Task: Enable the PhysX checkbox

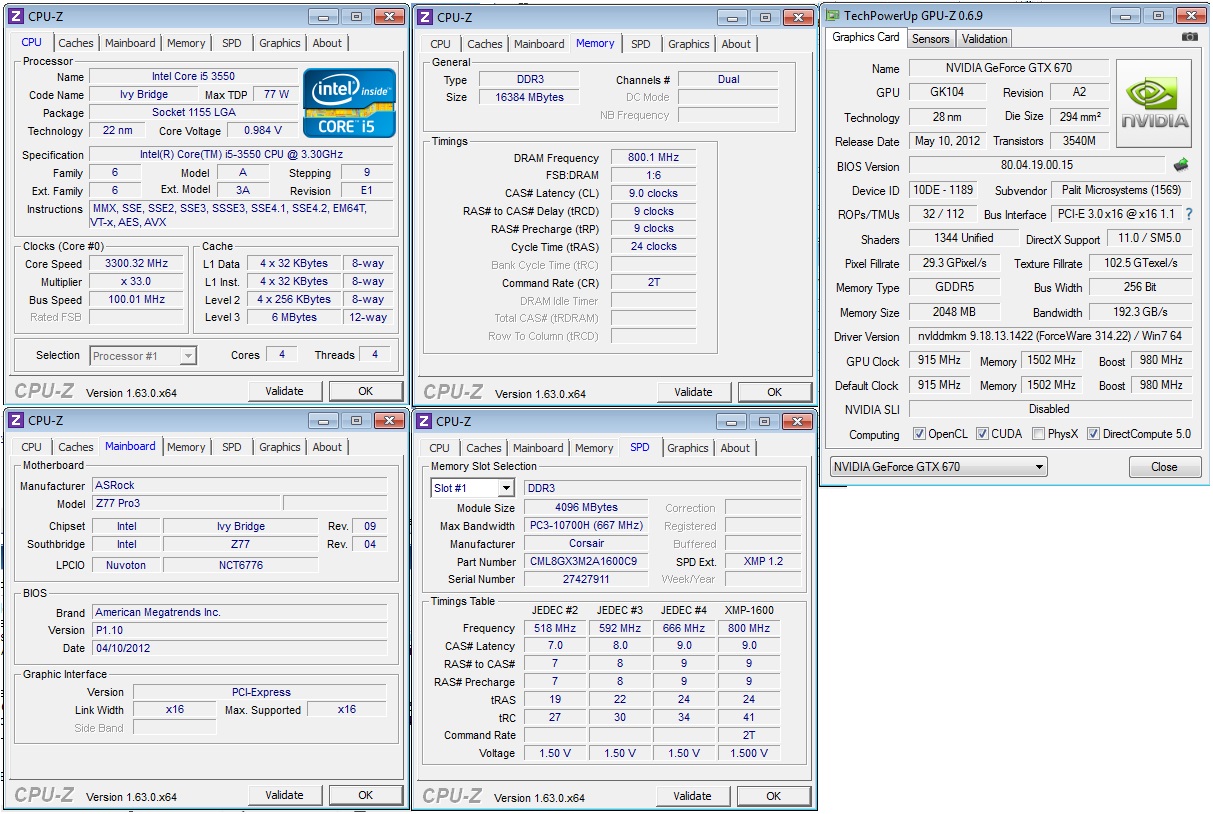Action: [1038, 434]
